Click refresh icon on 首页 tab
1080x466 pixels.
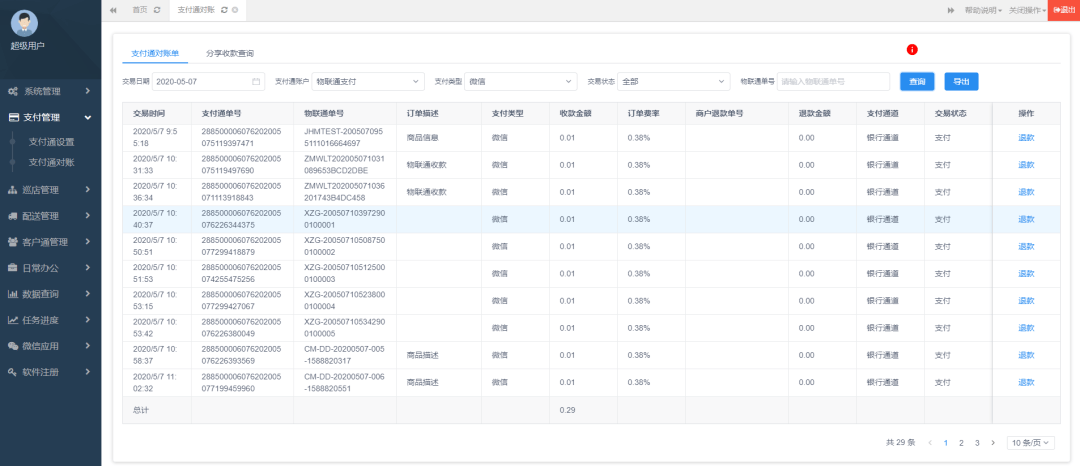tap(157, 9)
